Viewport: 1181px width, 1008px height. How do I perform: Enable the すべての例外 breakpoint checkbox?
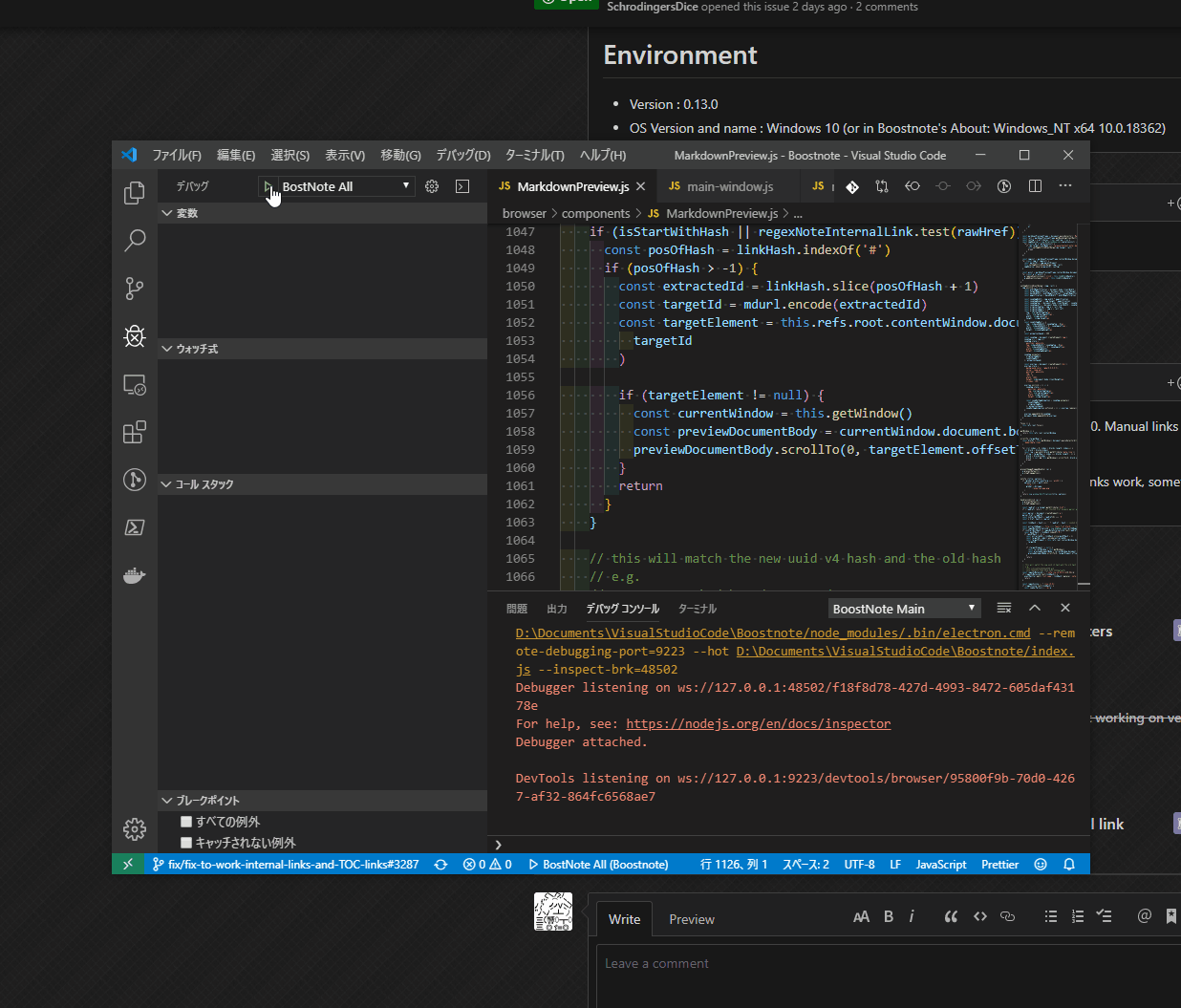186,822
